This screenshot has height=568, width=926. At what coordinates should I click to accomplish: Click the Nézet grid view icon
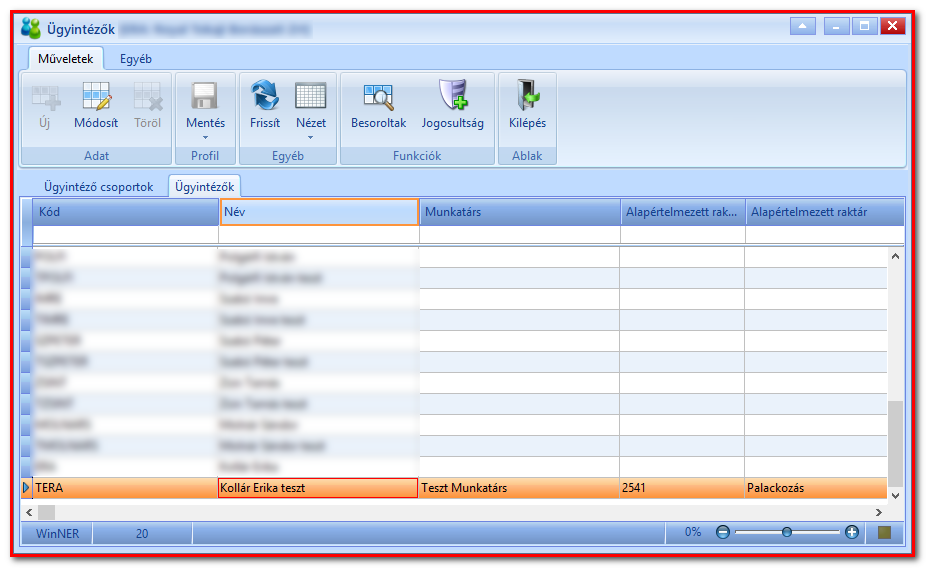(x=311, y=96)
